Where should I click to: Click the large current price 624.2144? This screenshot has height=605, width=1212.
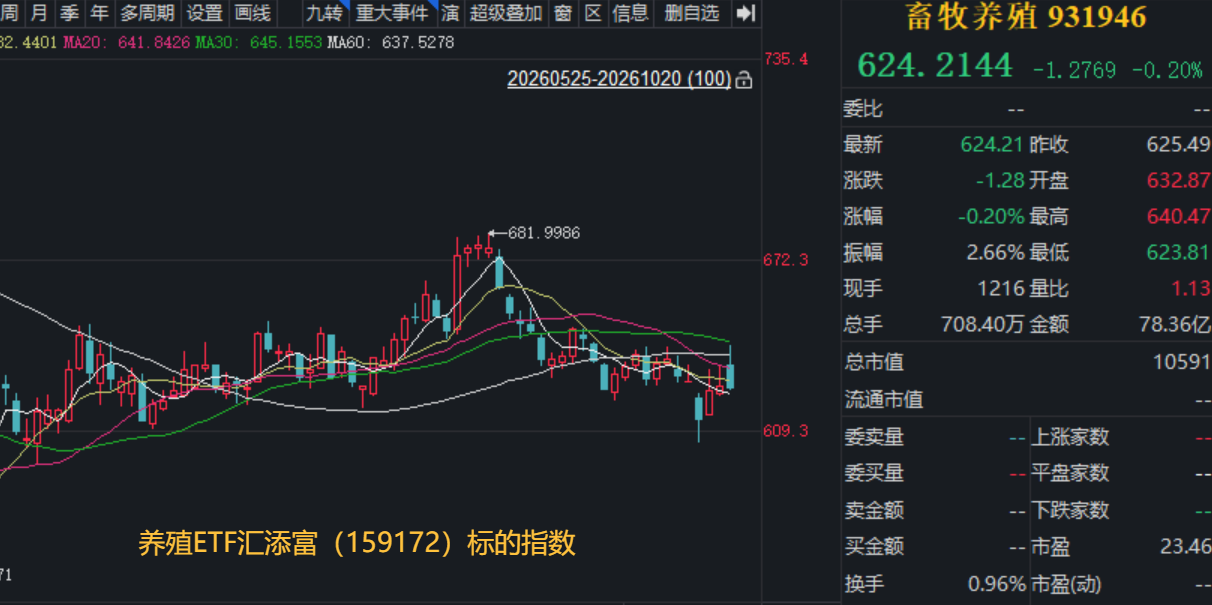point(935,65)
